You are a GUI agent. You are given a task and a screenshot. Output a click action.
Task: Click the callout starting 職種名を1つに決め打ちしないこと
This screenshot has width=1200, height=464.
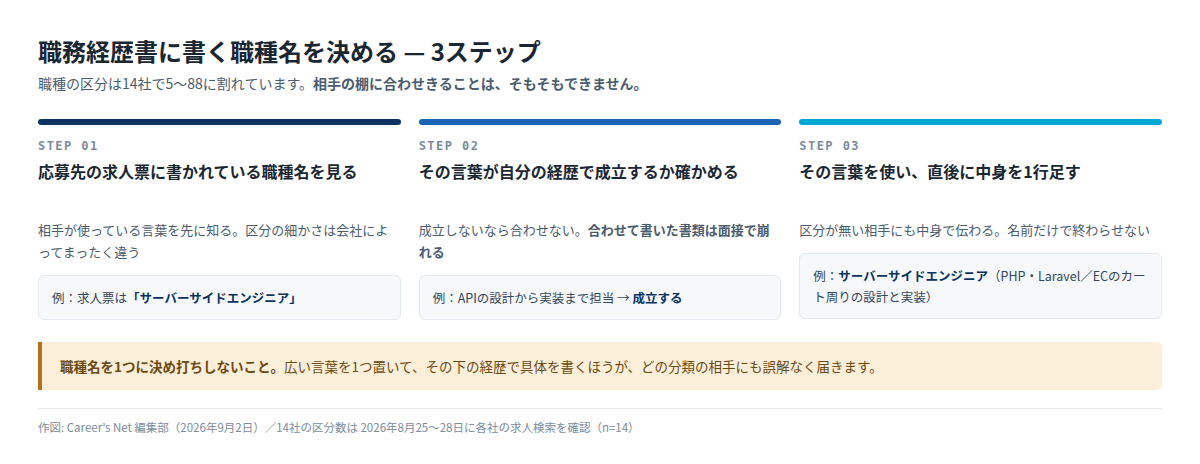[x=600, y=366]
